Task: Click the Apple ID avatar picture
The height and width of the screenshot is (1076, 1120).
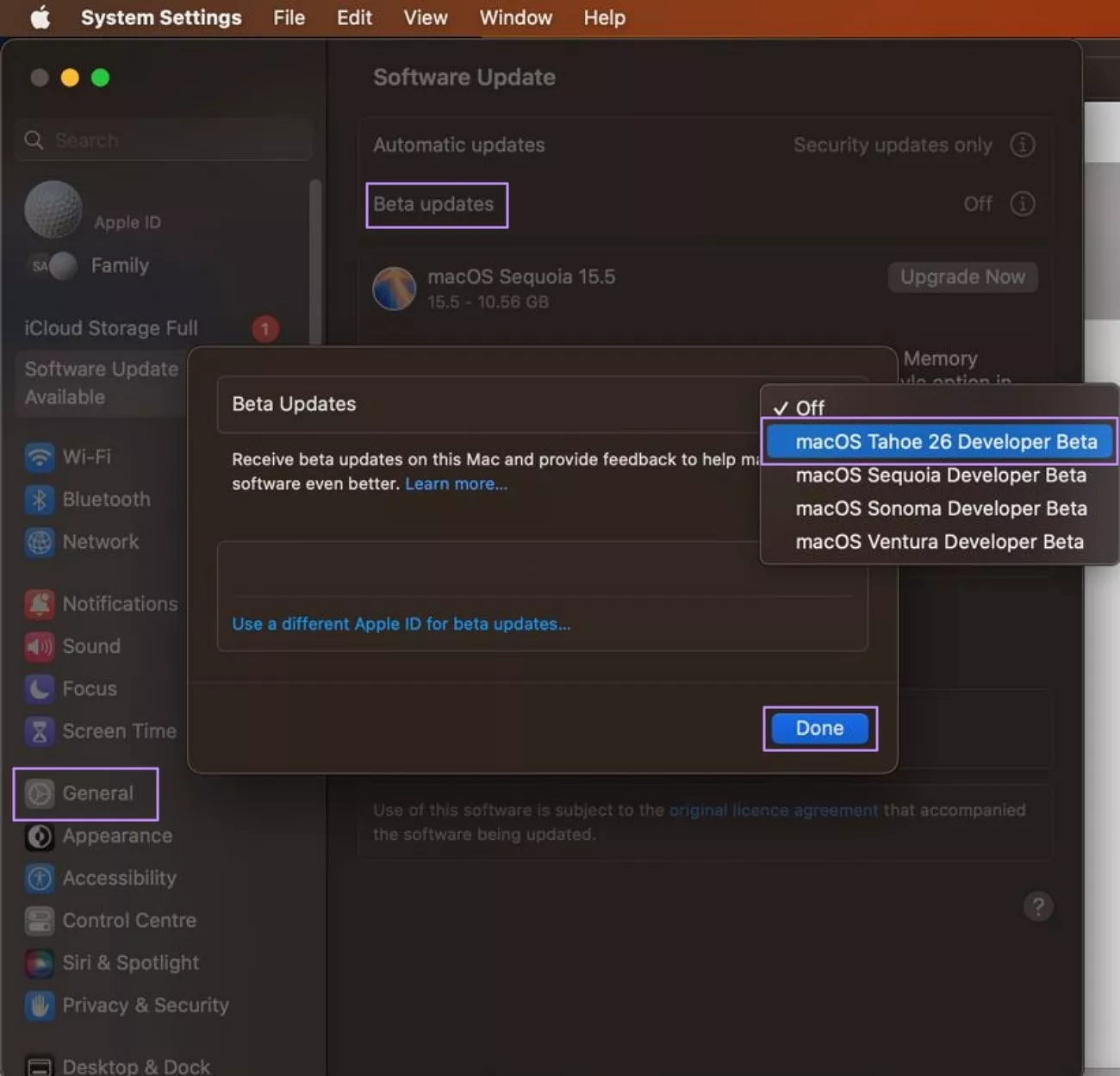Action: point(53,209)
